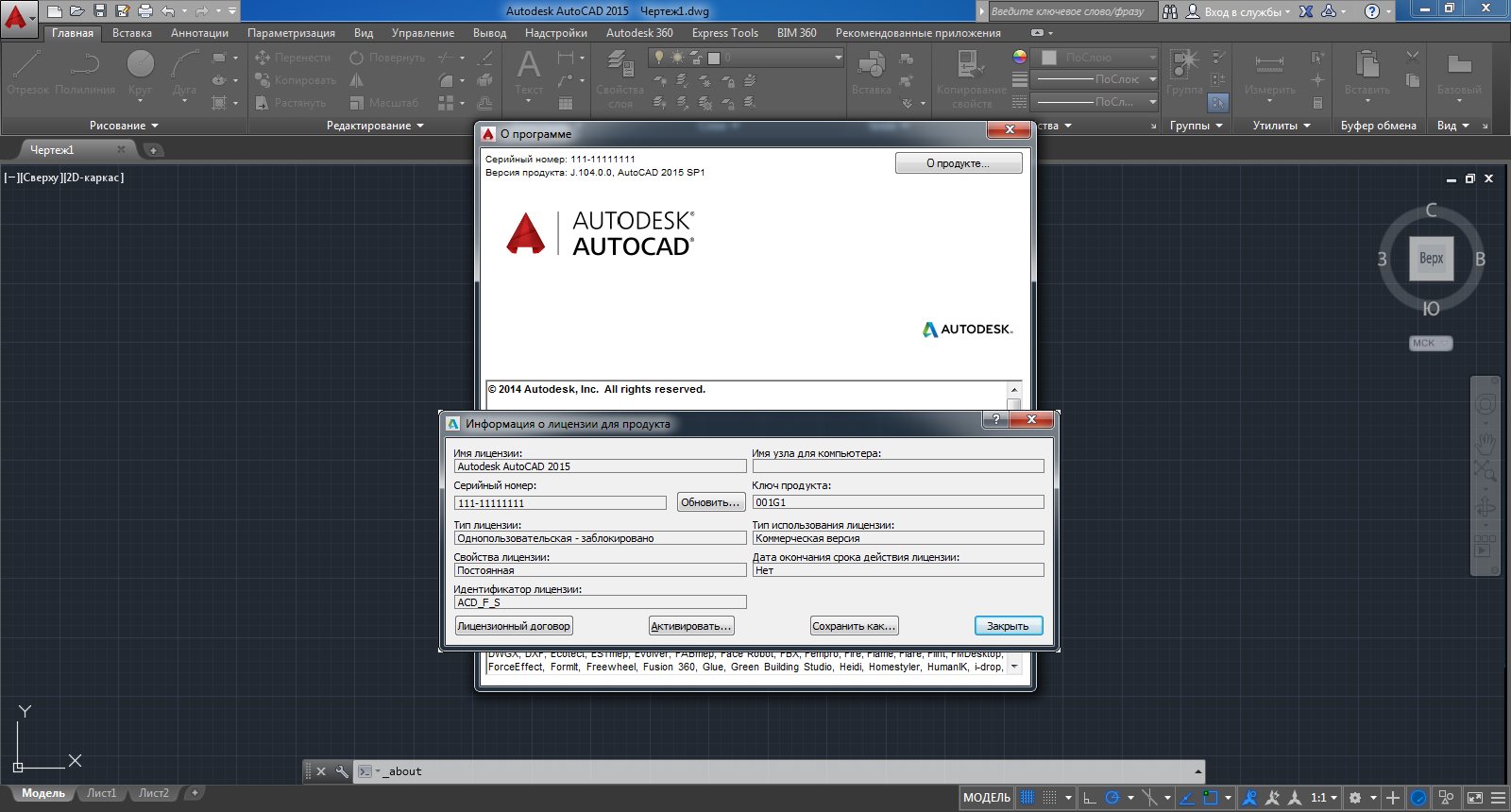
Task: Click the Копировать copy tool
Action: (296, 80)
